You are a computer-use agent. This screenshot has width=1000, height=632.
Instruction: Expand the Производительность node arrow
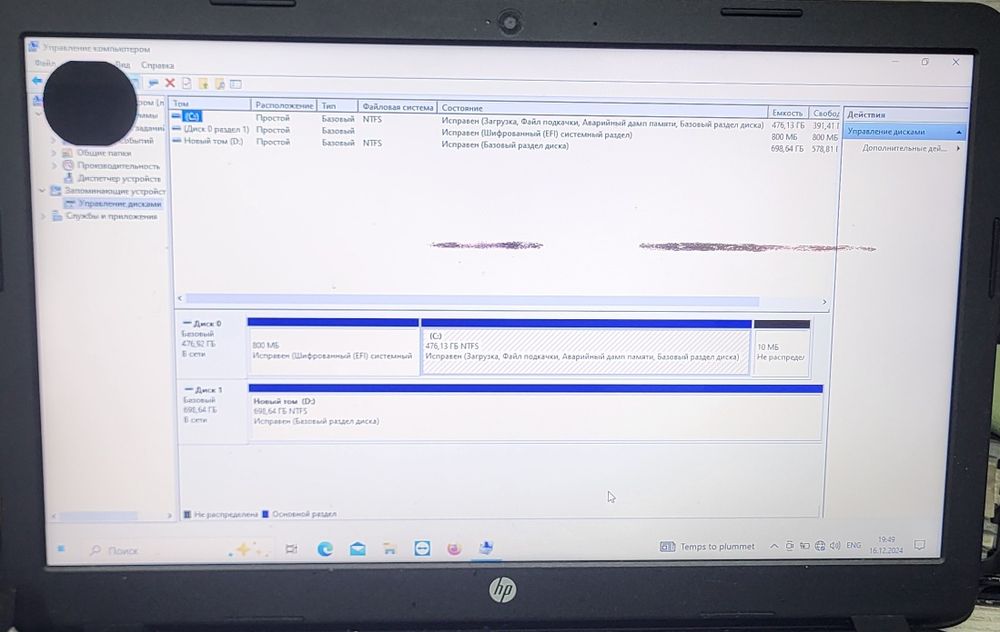pos(54,166)
